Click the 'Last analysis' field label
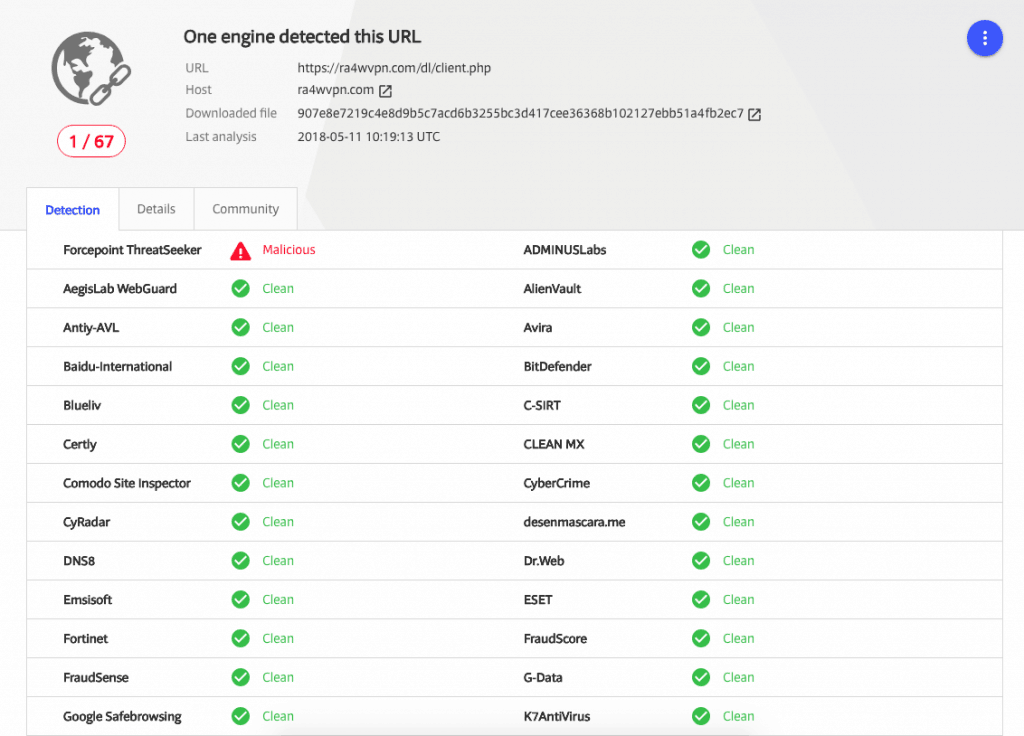The width and height of the screenshot is (1024, 736). tap(221, 136)
